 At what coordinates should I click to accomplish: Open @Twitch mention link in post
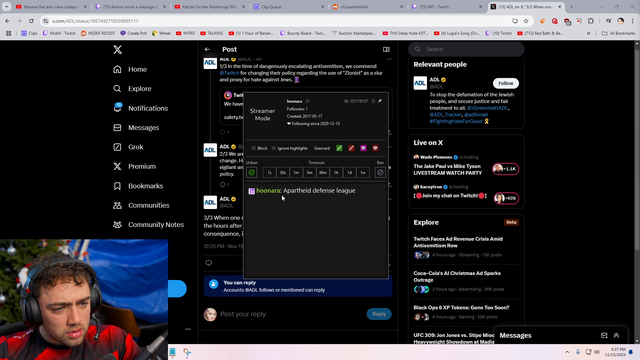[229, 73]
